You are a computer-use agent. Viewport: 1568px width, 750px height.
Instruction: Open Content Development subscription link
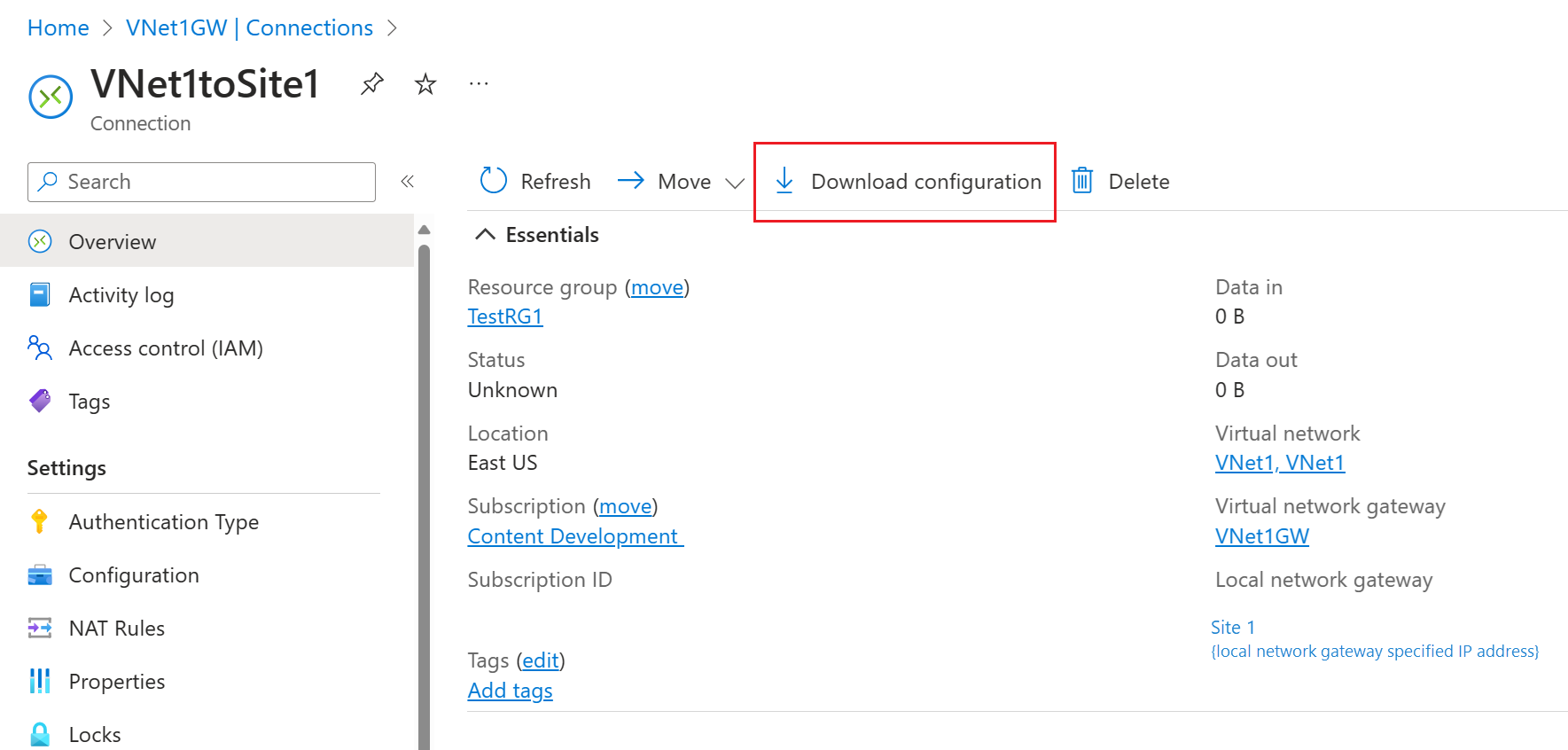tap(575, 536)
